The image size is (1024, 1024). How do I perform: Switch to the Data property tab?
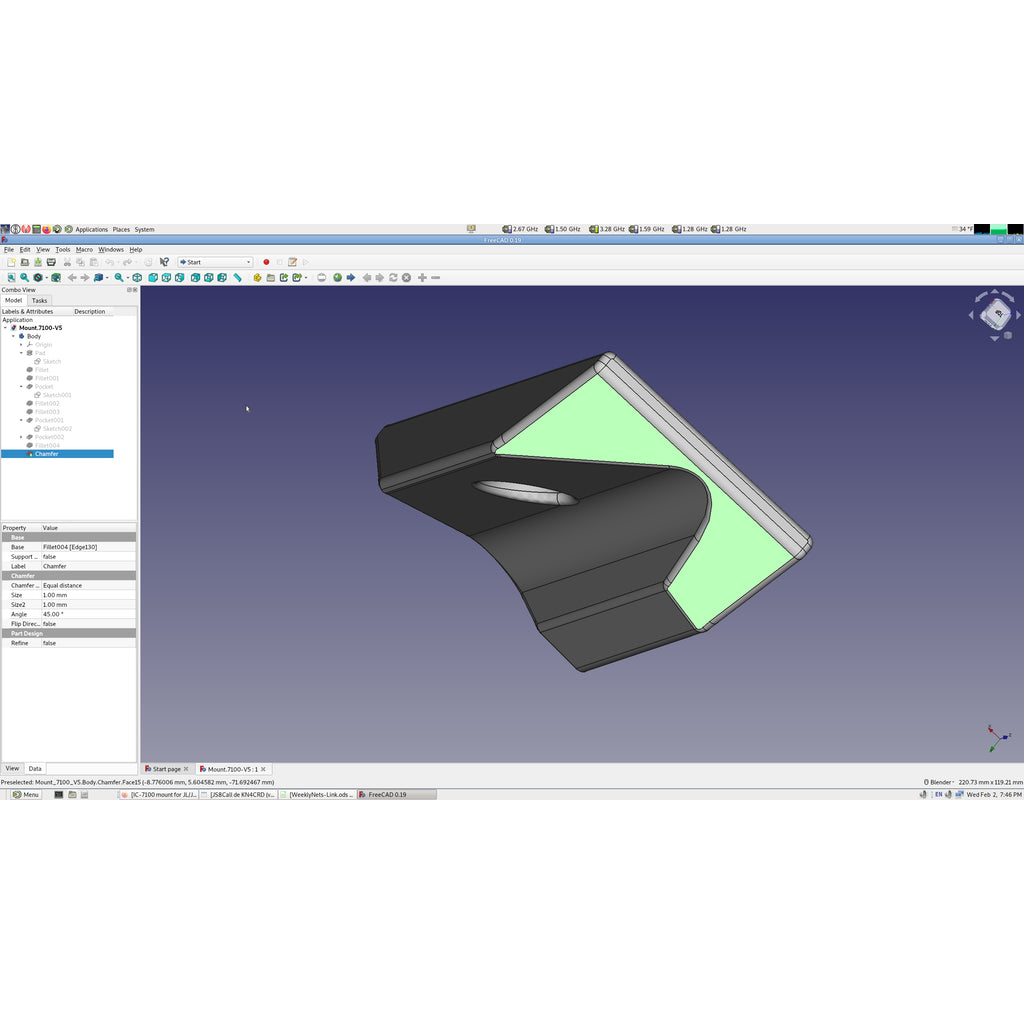(35, 769)
